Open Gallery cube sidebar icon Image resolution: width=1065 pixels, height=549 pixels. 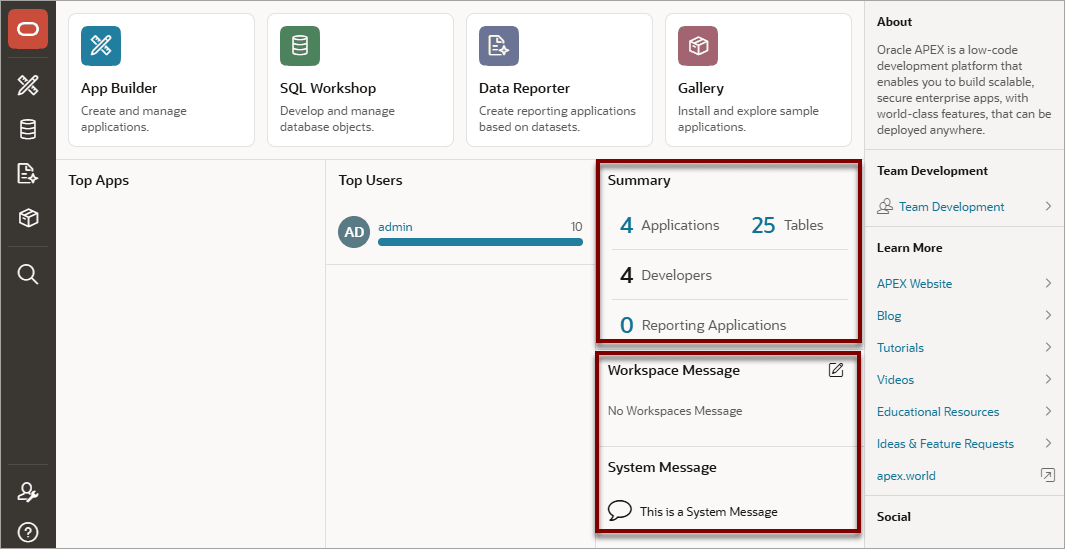(x=28, y=217)
